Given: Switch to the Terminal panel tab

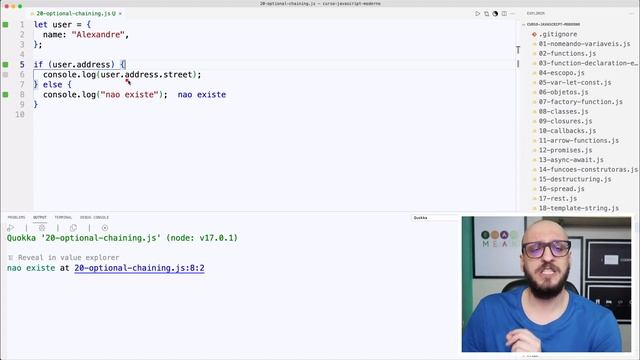Looking at the screenshot, I should point(63,217).
